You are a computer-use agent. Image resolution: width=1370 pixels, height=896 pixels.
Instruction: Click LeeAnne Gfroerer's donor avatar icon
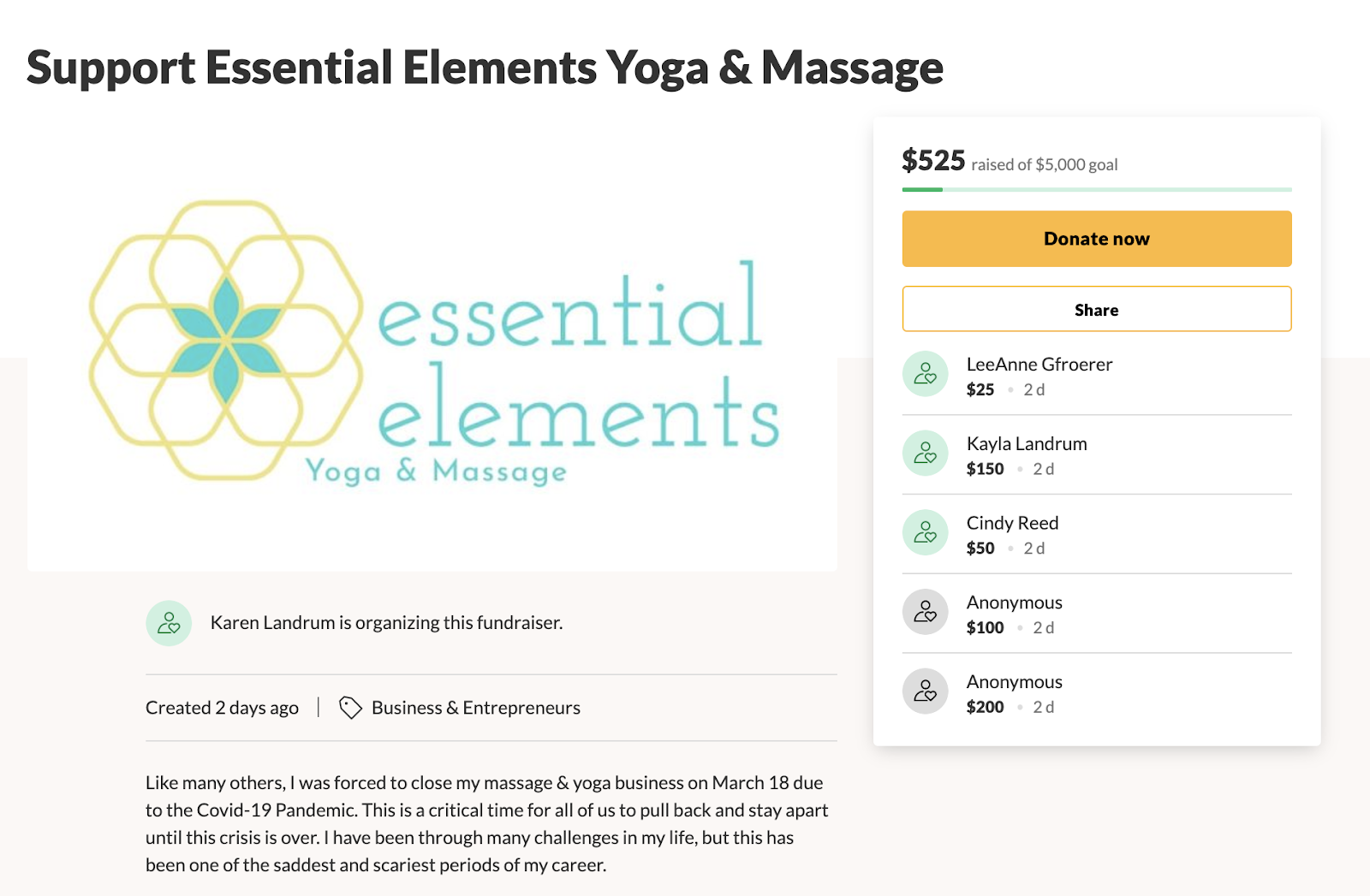pyautogui.click(x=925, y=374)
